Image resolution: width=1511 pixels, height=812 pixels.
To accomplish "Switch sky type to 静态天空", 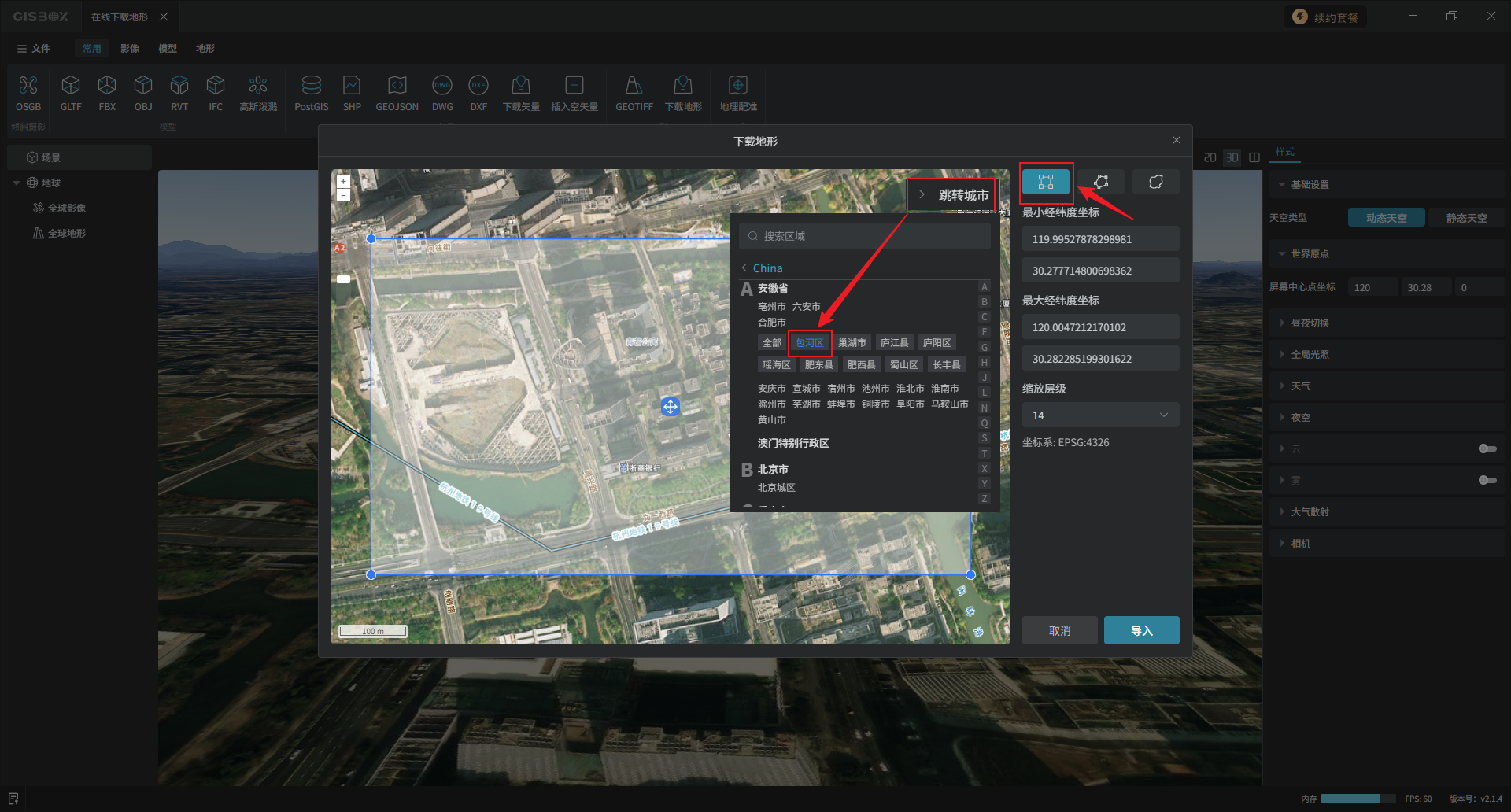I will [1465, 218].
